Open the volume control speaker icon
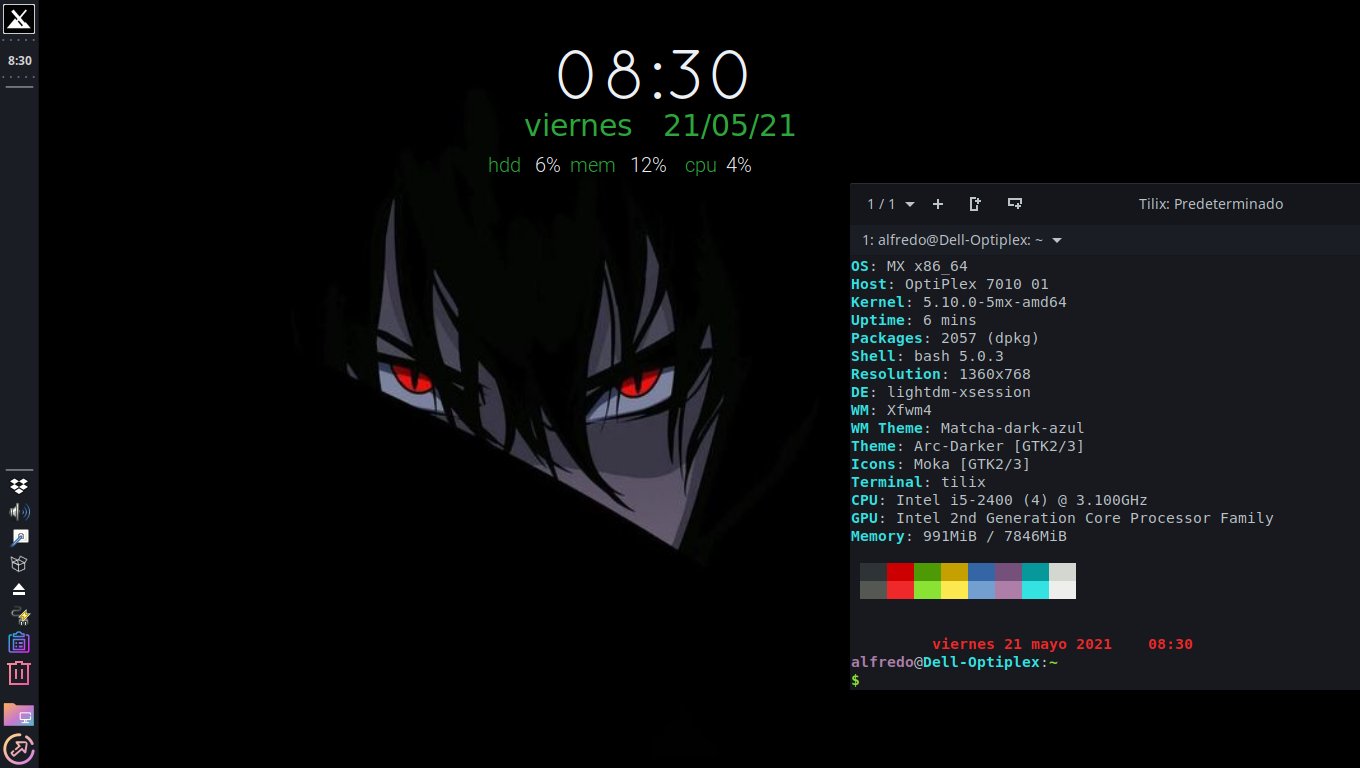The width and height of the screenshot is (1360, 768). click(x=19, y=512)
